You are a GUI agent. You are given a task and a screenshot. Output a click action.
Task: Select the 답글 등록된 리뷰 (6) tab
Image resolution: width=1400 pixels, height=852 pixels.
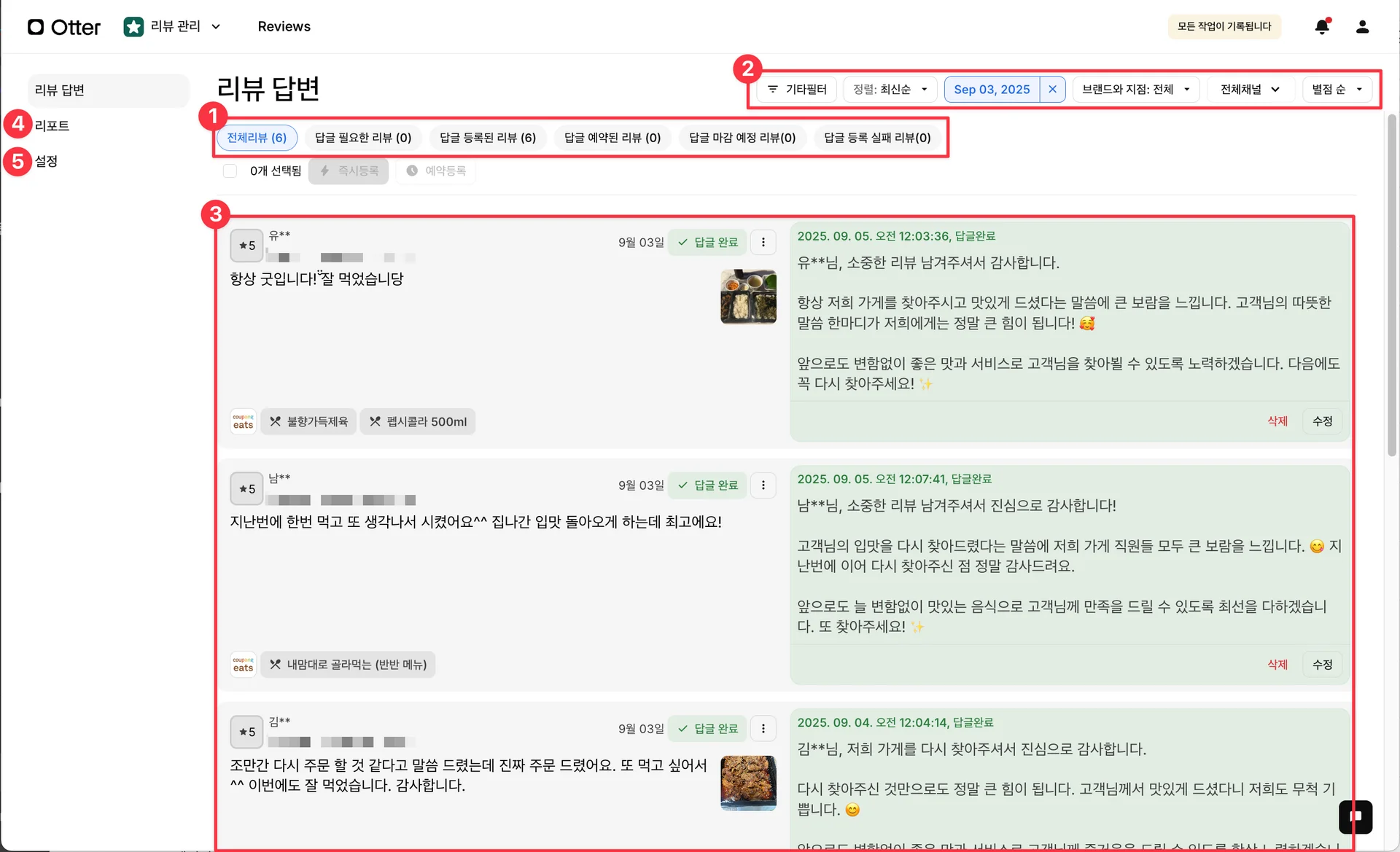coord(487,138)
